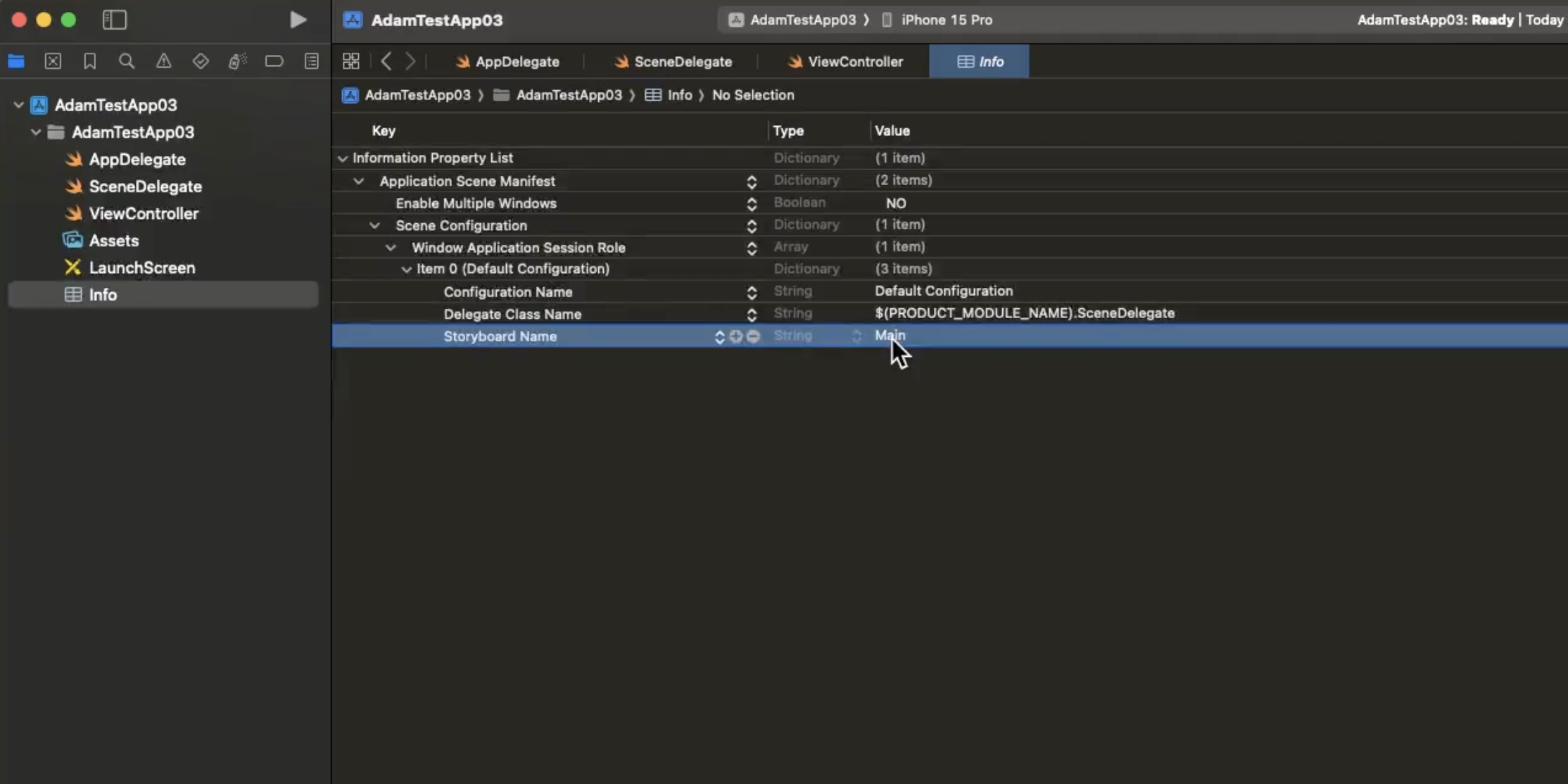Open key stepper for Window Application Session Role

pyautogui.click(x=752, y=248)
